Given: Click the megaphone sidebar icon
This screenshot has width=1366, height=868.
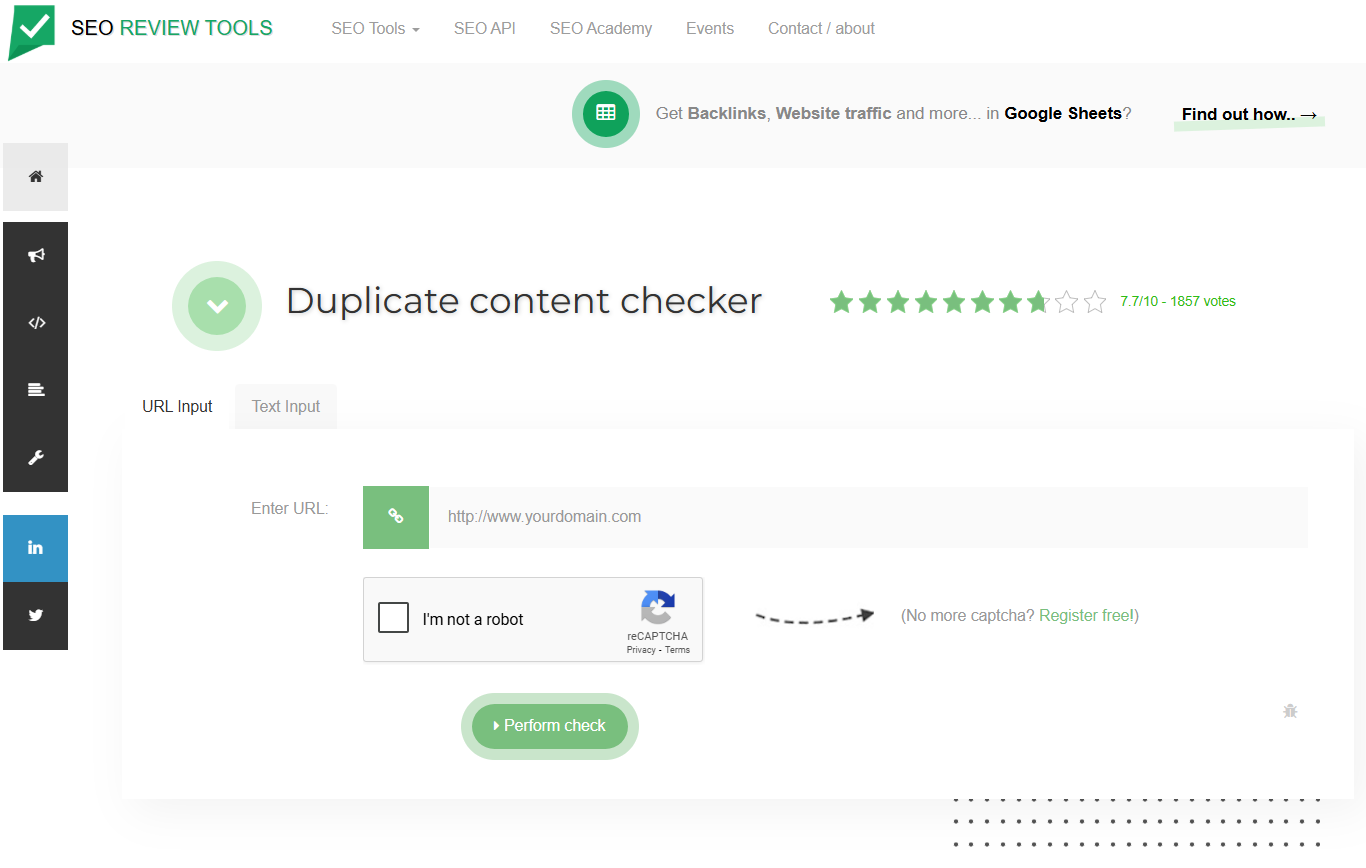Looking at the screenshot, I should click(36, 255).
